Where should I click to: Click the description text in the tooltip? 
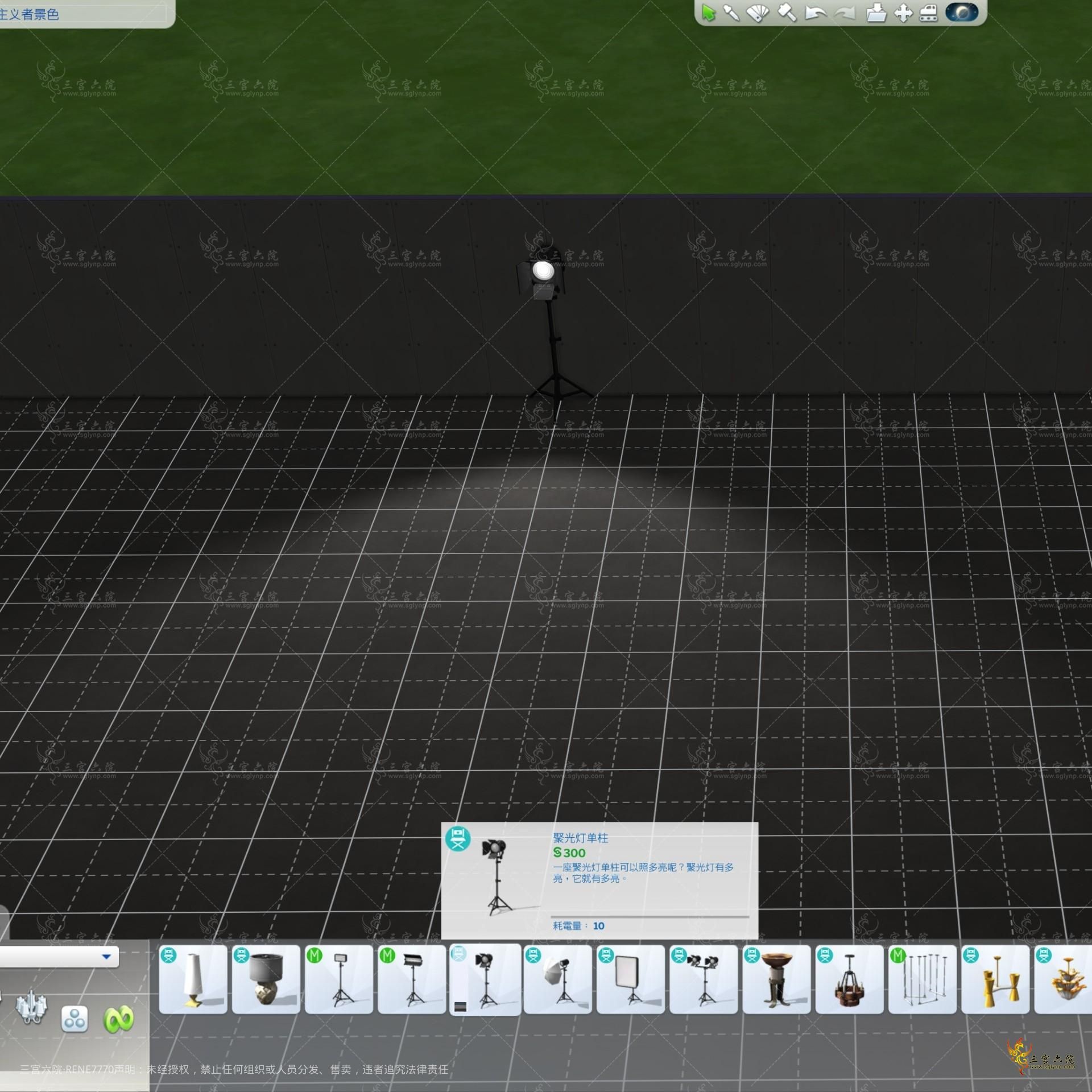[x=643, y=873]
